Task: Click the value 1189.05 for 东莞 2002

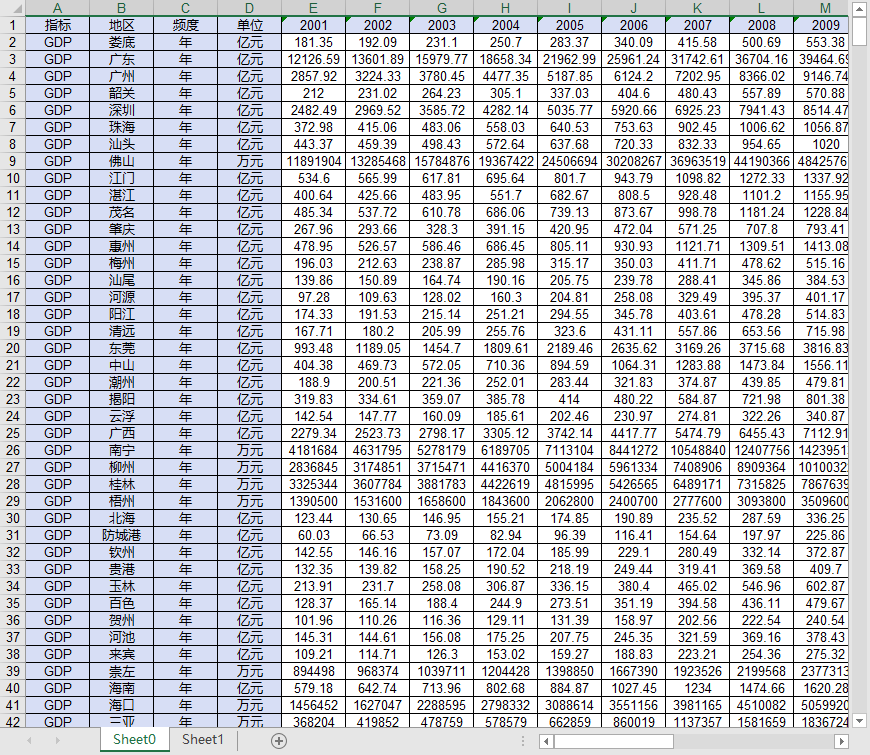Action: (x=377, y=348)
